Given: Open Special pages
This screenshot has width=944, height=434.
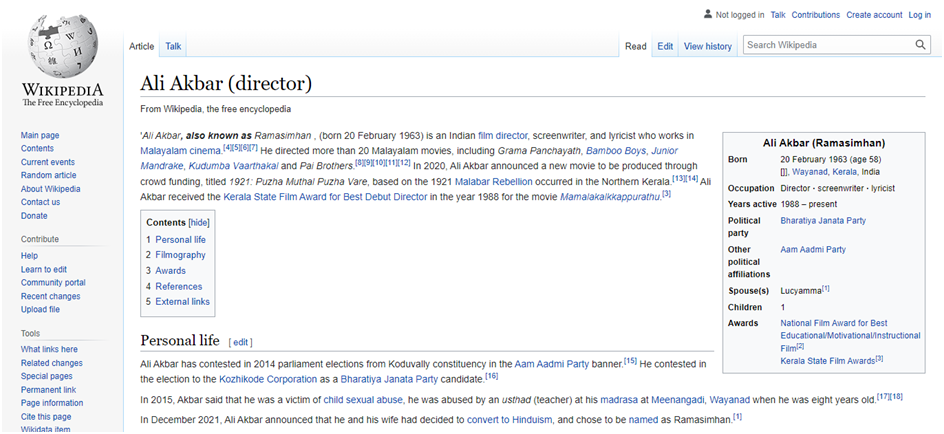Looking at the screenshot, I should click(x=46, y=376).
